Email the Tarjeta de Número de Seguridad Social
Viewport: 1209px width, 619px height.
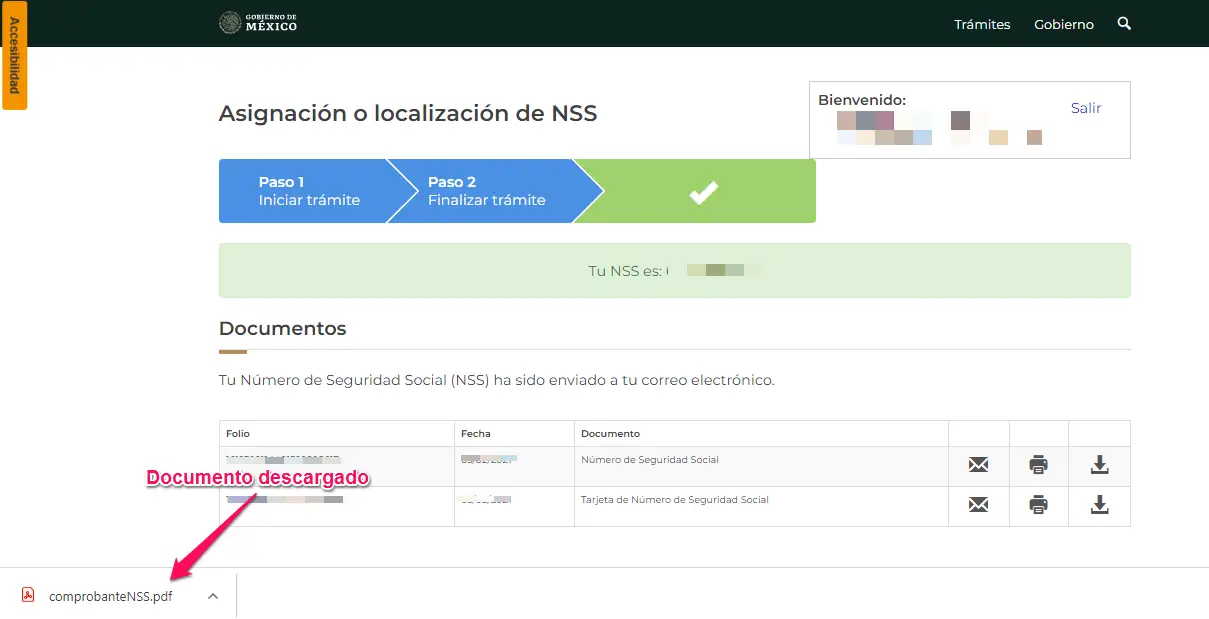[978, 505]
